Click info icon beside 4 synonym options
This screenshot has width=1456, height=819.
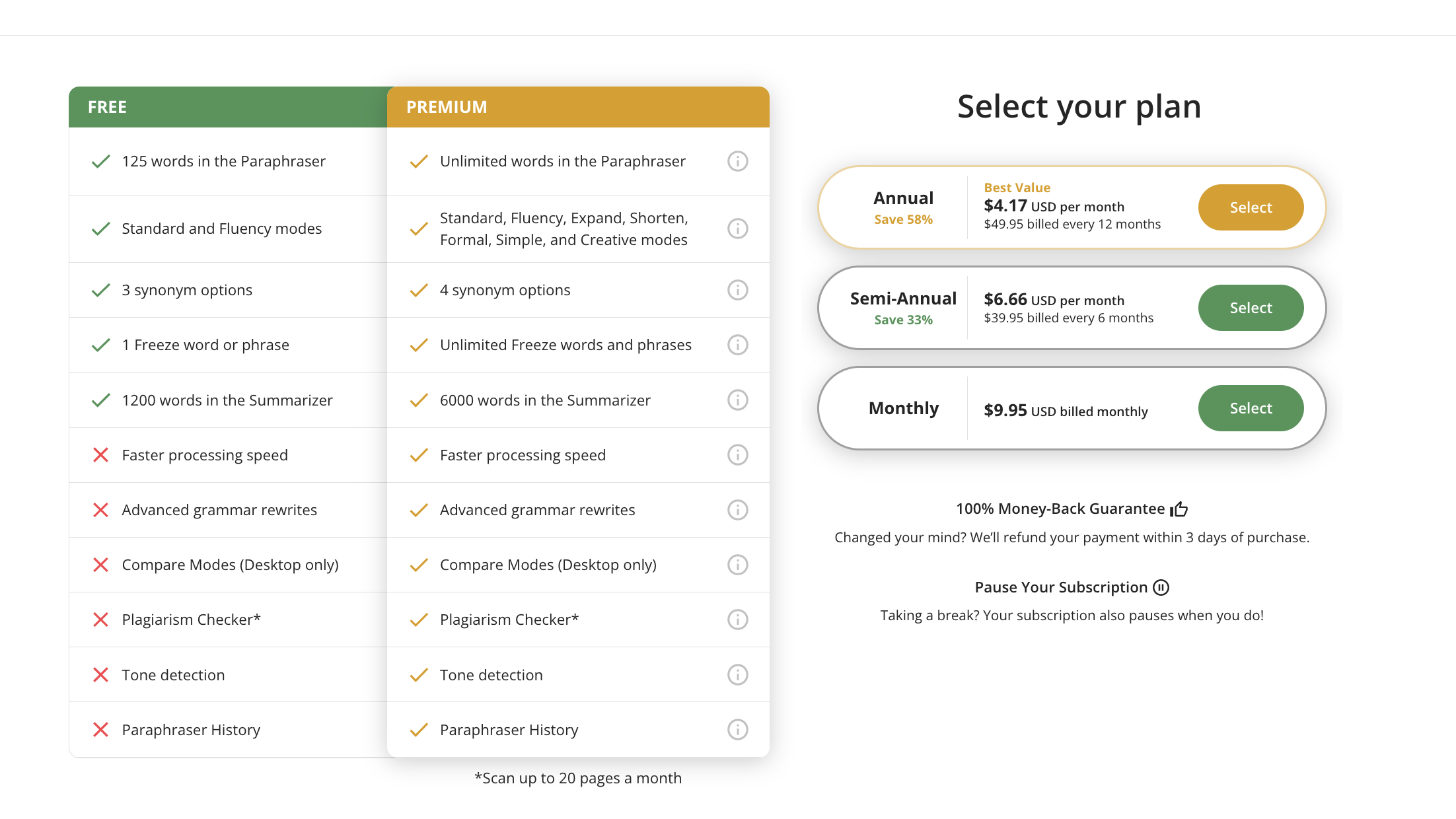(737, 290)
